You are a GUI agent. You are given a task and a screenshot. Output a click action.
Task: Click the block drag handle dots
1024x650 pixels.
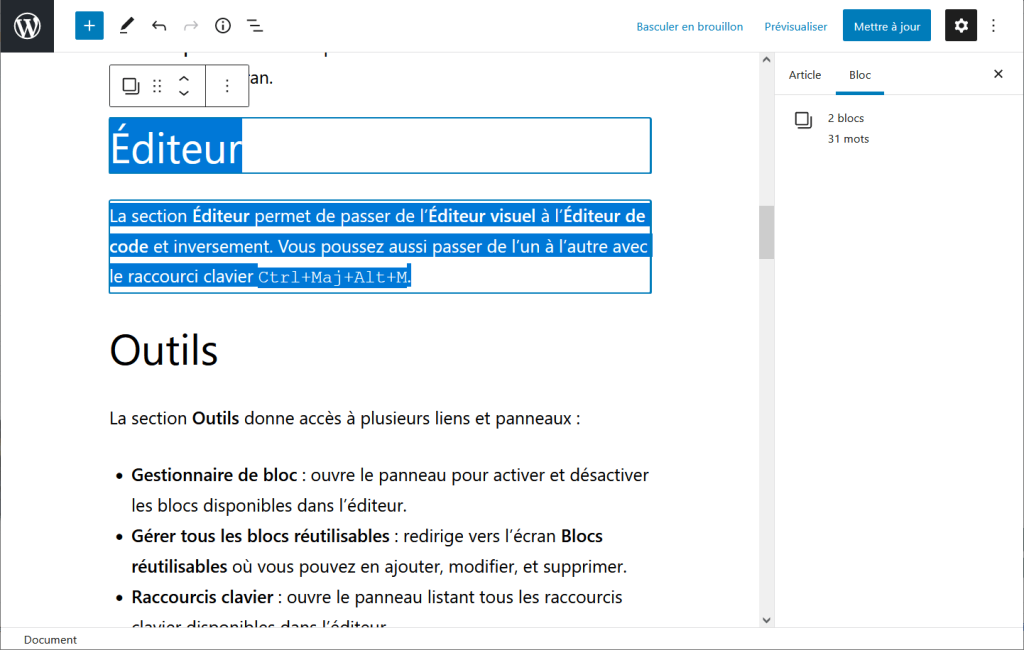coord(157,86)
